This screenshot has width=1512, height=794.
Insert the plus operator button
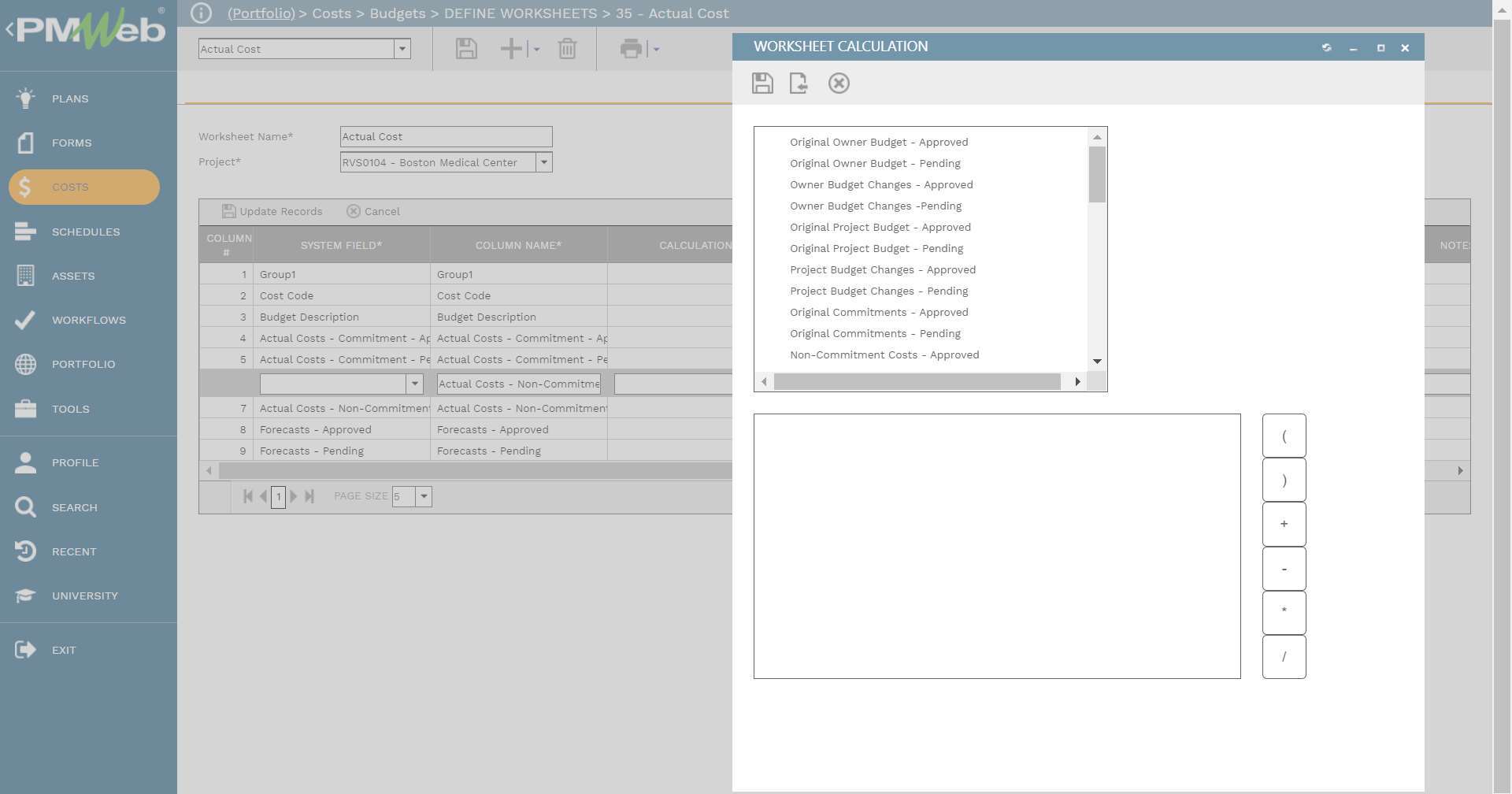[1284, 524]
